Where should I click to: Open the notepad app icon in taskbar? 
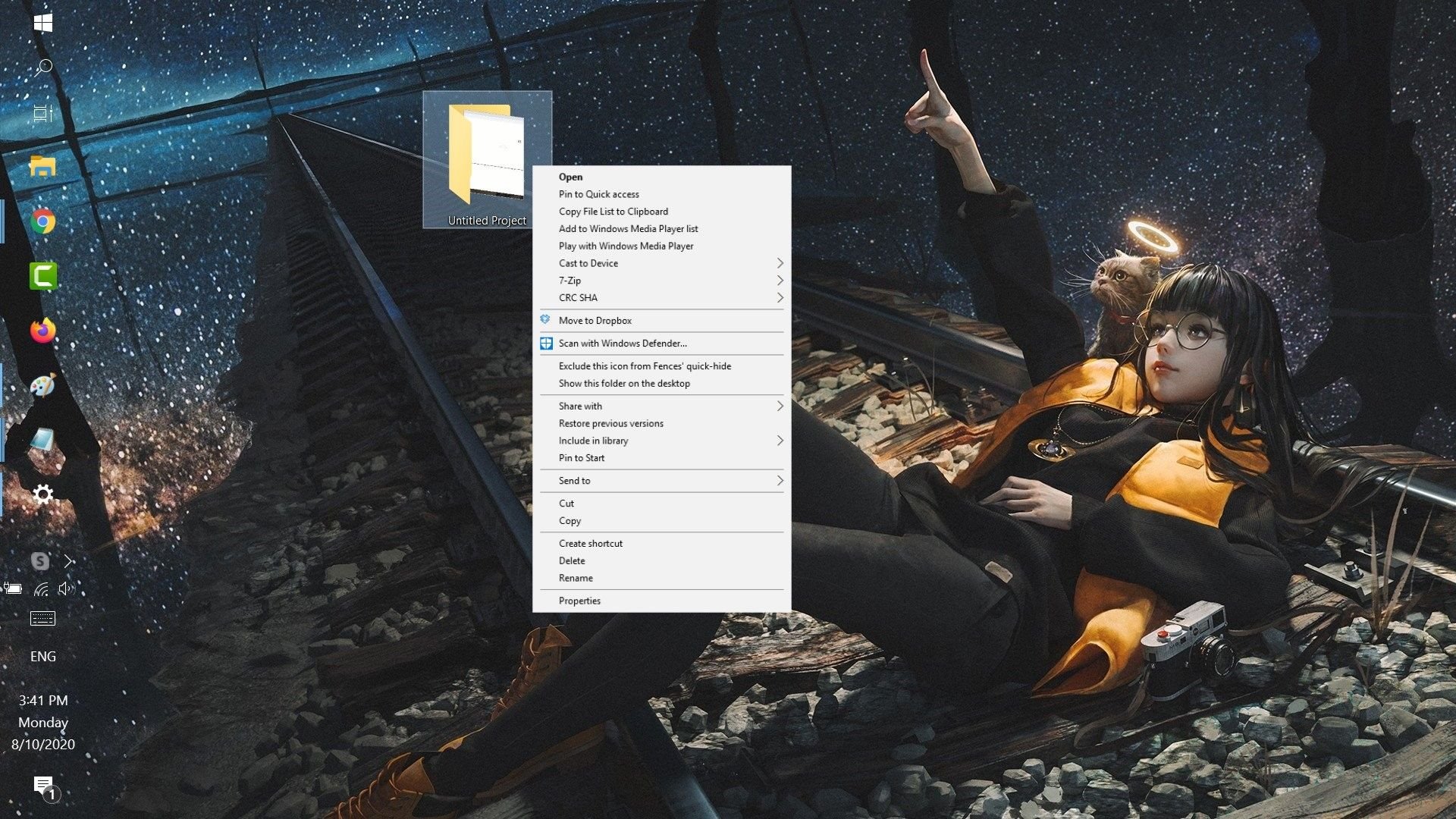(x=43, y=440)
